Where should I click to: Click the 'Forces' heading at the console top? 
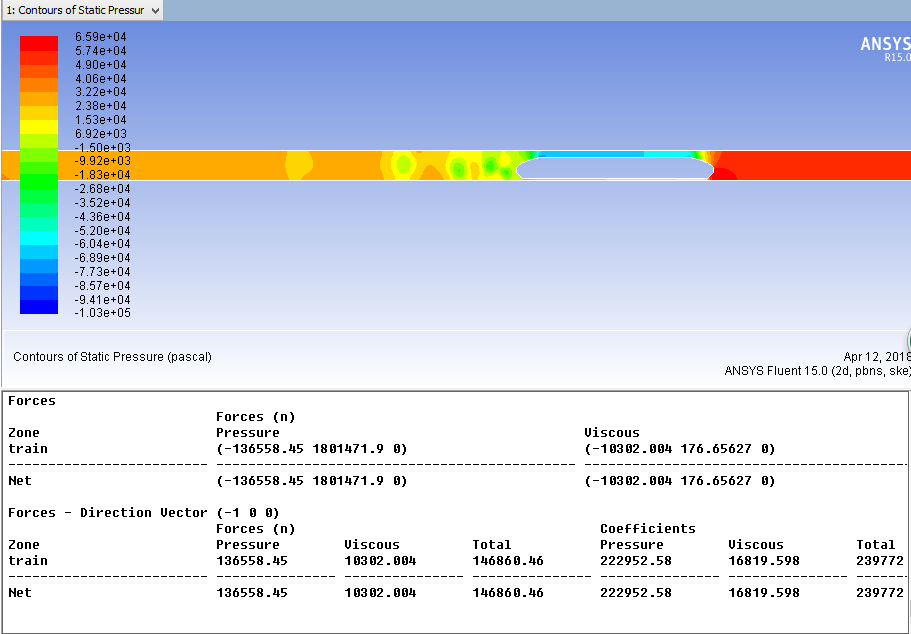(x=32, y=401)
